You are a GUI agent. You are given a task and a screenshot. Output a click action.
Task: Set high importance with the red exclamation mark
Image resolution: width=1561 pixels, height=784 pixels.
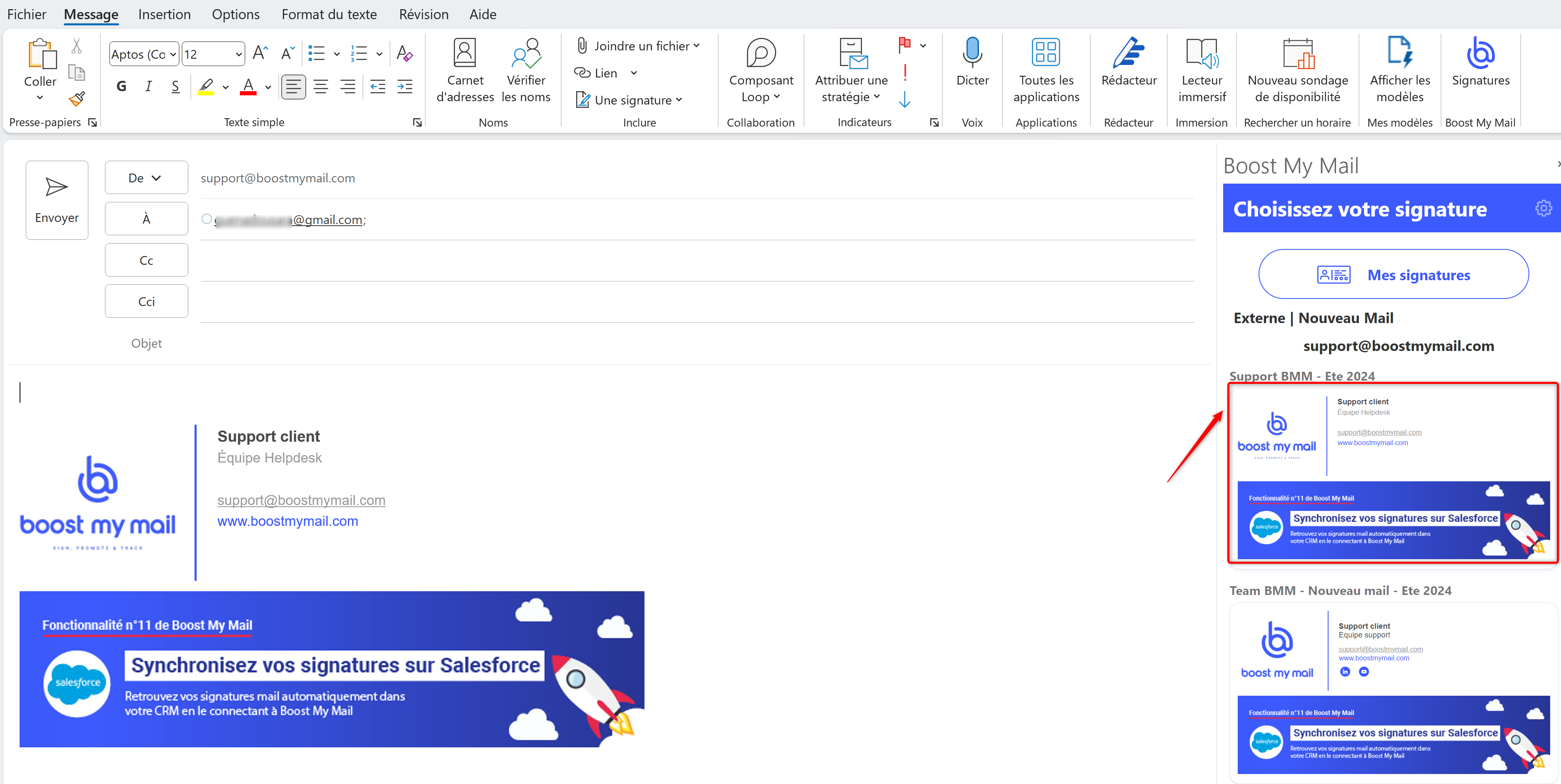pos(905,72)
